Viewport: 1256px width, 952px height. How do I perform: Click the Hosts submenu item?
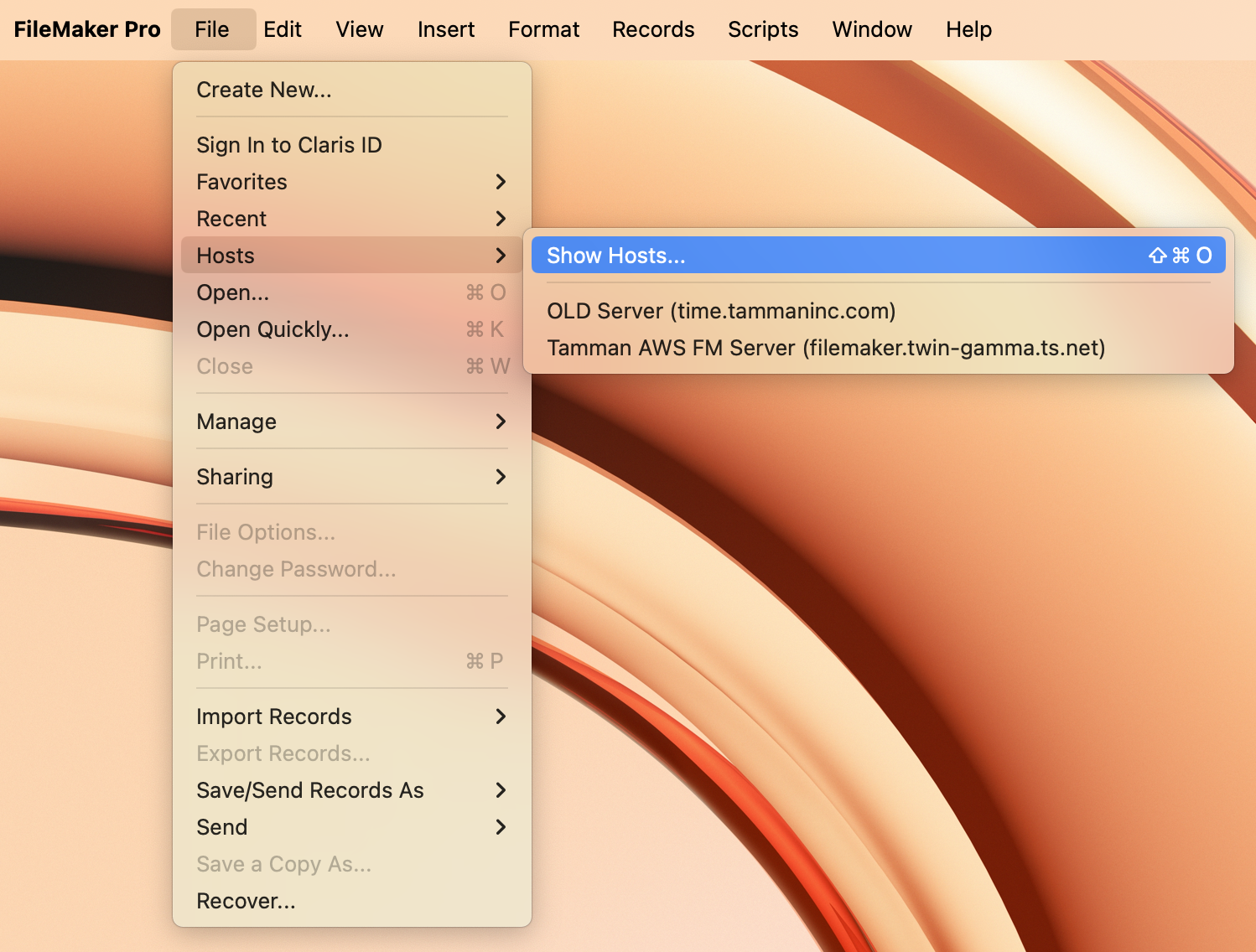coord(352,255)
